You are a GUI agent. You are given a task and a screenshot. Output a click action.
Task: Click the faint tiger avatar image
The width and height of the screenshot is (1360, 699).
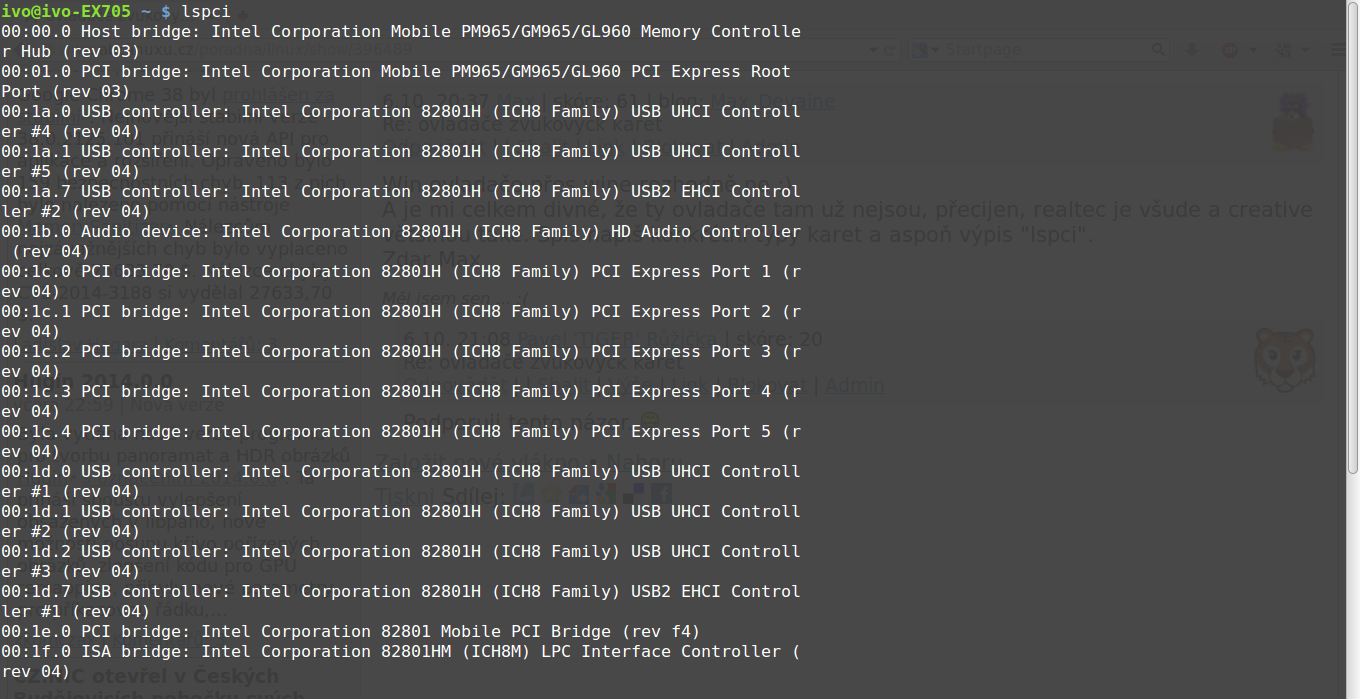[x=1284, y=361]
